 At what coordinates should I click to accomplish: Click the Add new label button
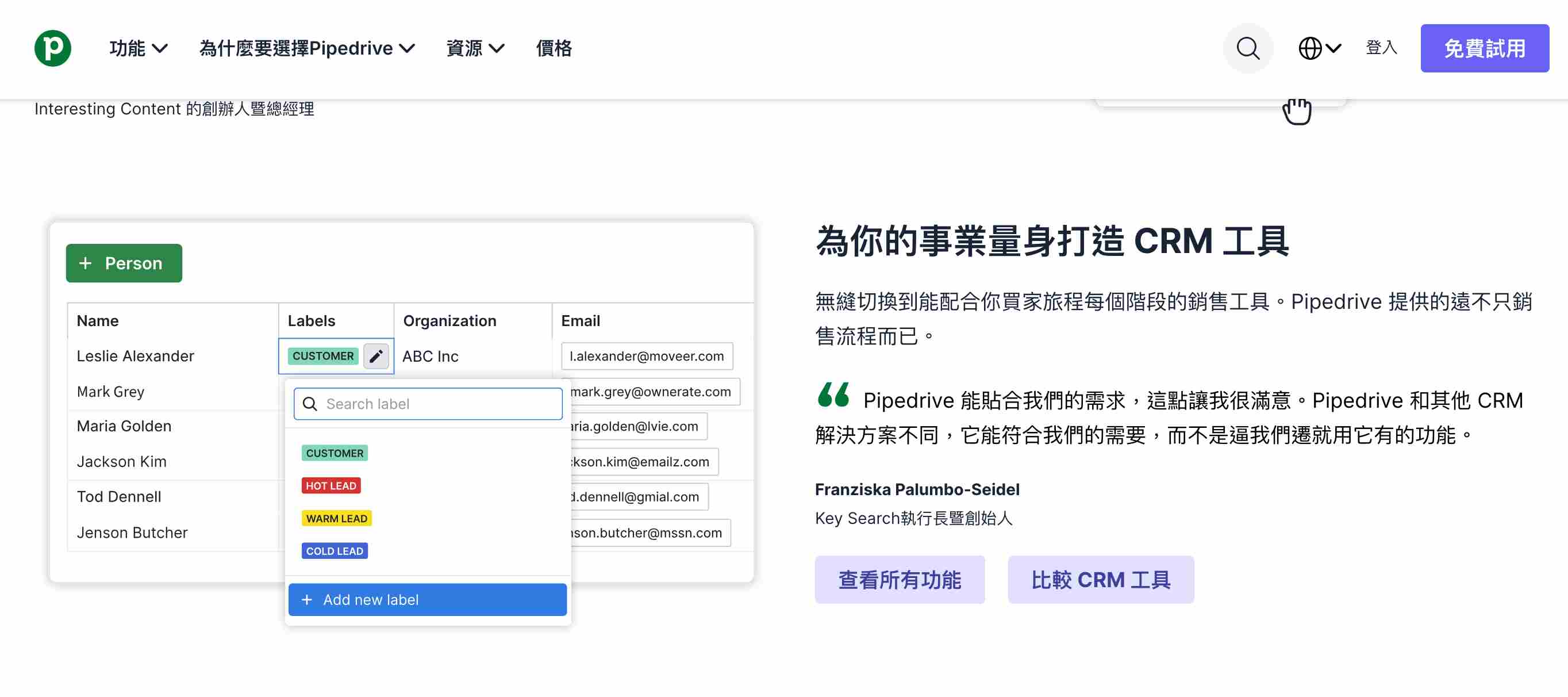click(x=427, y=599)
